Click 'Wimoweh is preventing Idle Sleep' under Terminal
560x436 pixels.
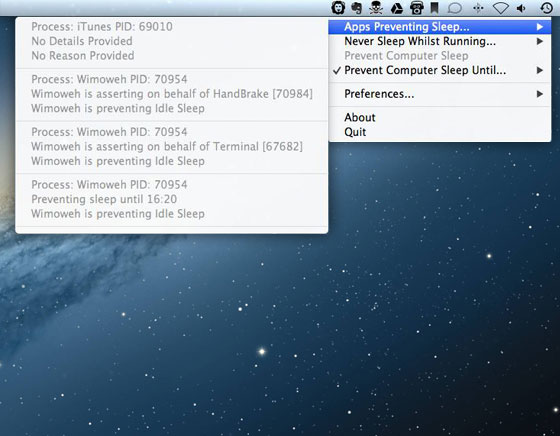(x=118, y=161)
